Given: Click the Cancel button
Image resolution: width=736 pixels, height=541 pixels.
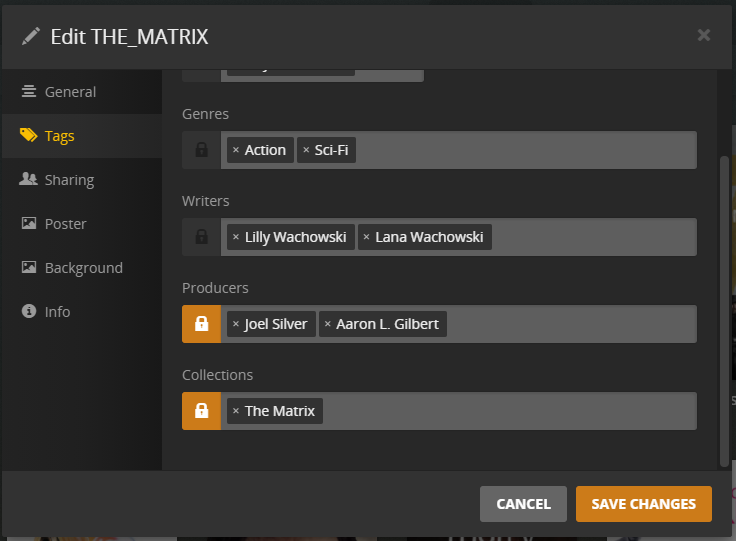Looking at the screenshot, I should pyautogui.click(x=523, y=504).
